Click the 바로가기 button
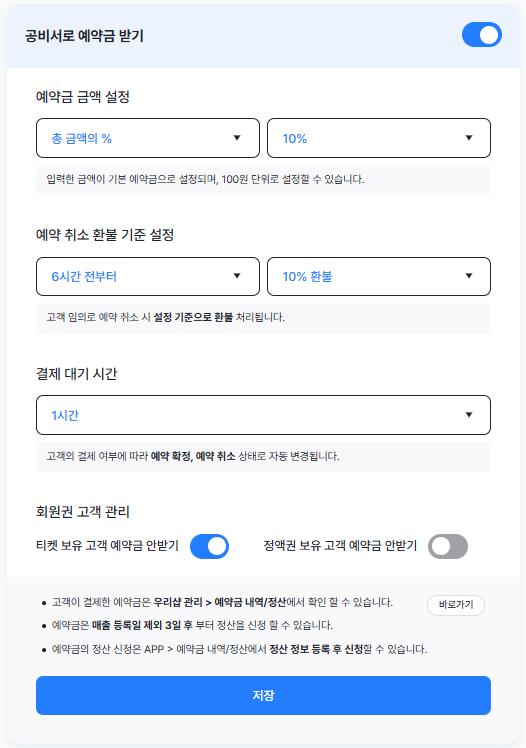The image size is (526, 748). click(456, 605)
